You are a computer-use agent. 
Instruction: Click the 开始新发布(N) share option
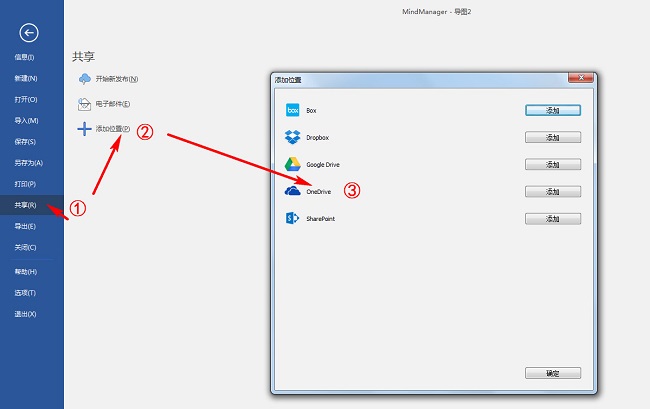(117, 79)
